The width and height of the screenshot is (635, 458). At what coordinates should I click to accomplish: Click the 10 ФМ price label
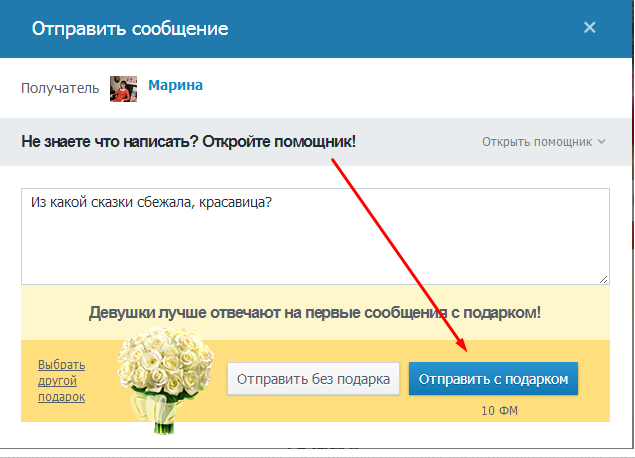tap(499, 411)
